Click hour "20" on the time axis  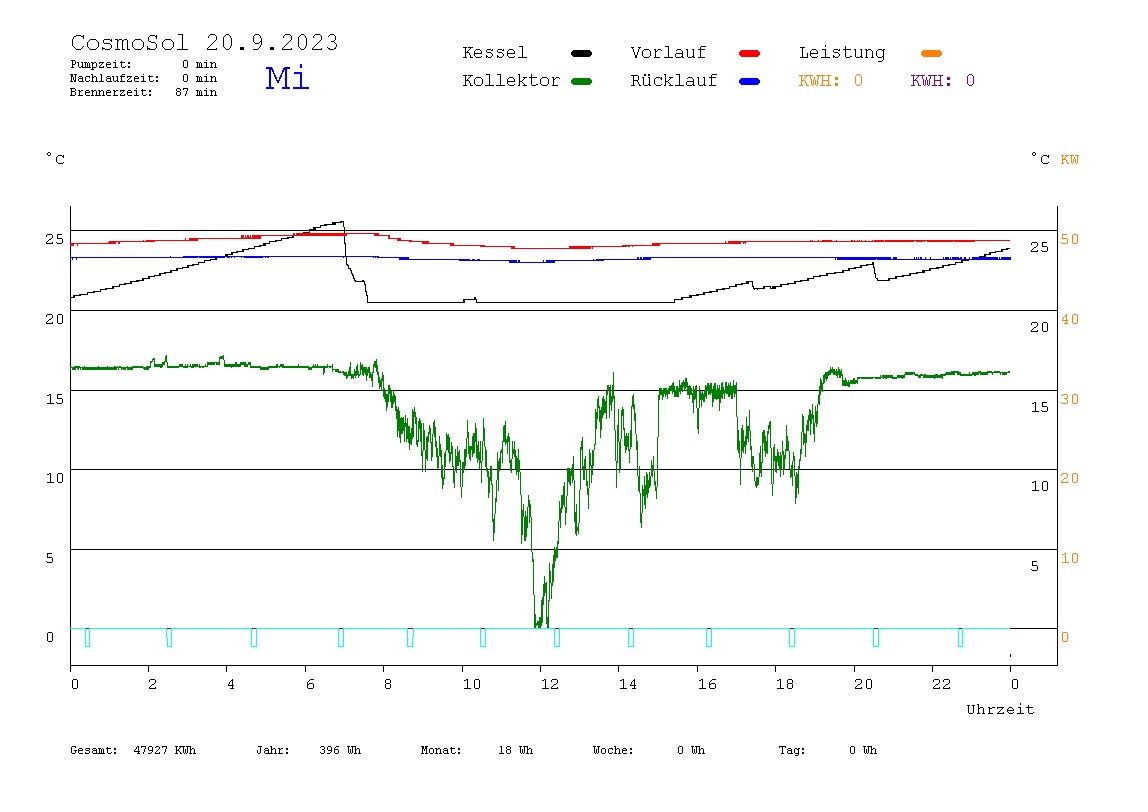tap(864, 684)
